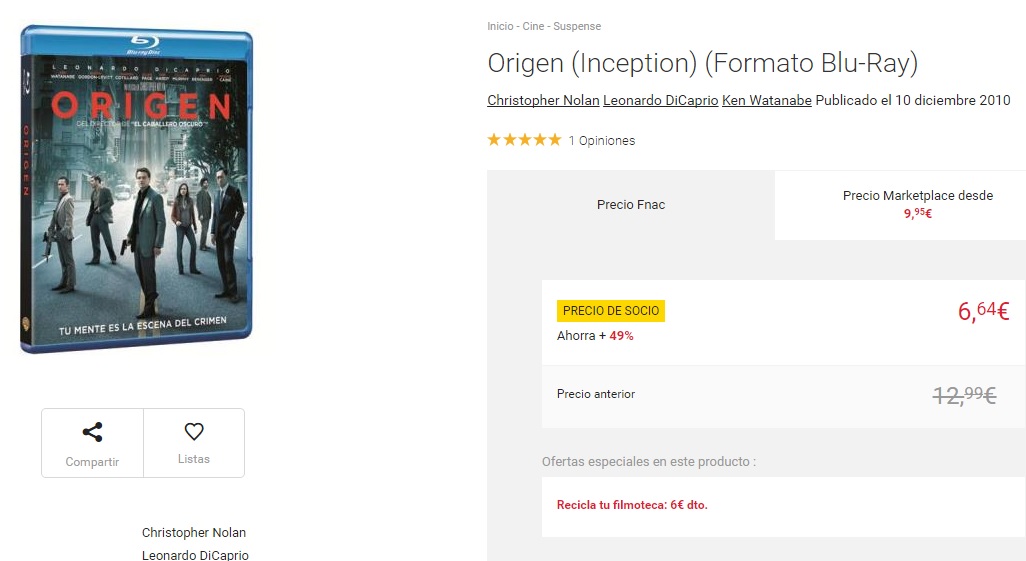The width and height of the screenshot is (1026, 561).
Task: Click Leonardo DiCaprio below the share buttons
Action: tap(195, 554)
